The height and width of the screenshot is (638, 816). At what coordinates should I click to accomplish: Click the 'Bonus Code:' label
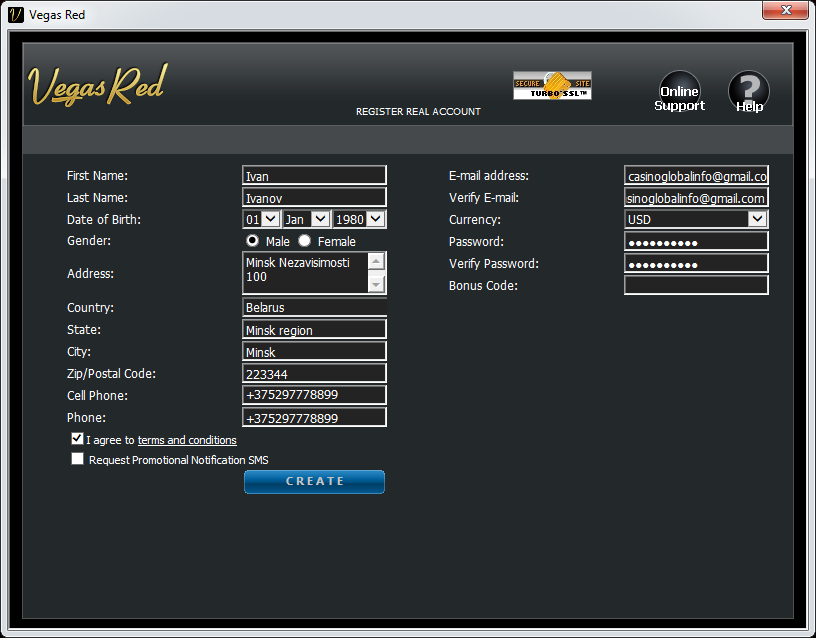(x=483, y=286)
